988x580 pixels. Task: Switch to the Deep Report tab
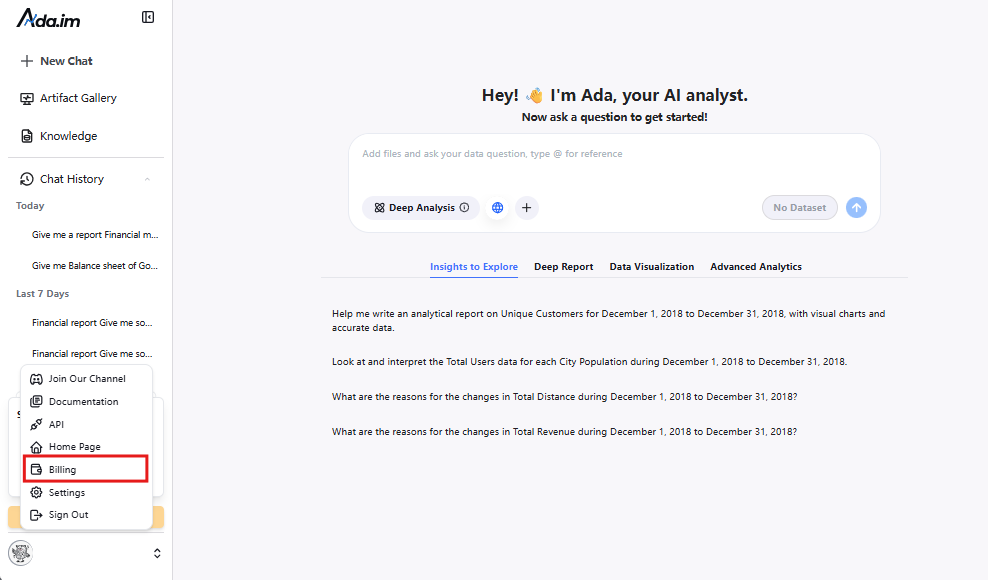click(x=563, y=266)
